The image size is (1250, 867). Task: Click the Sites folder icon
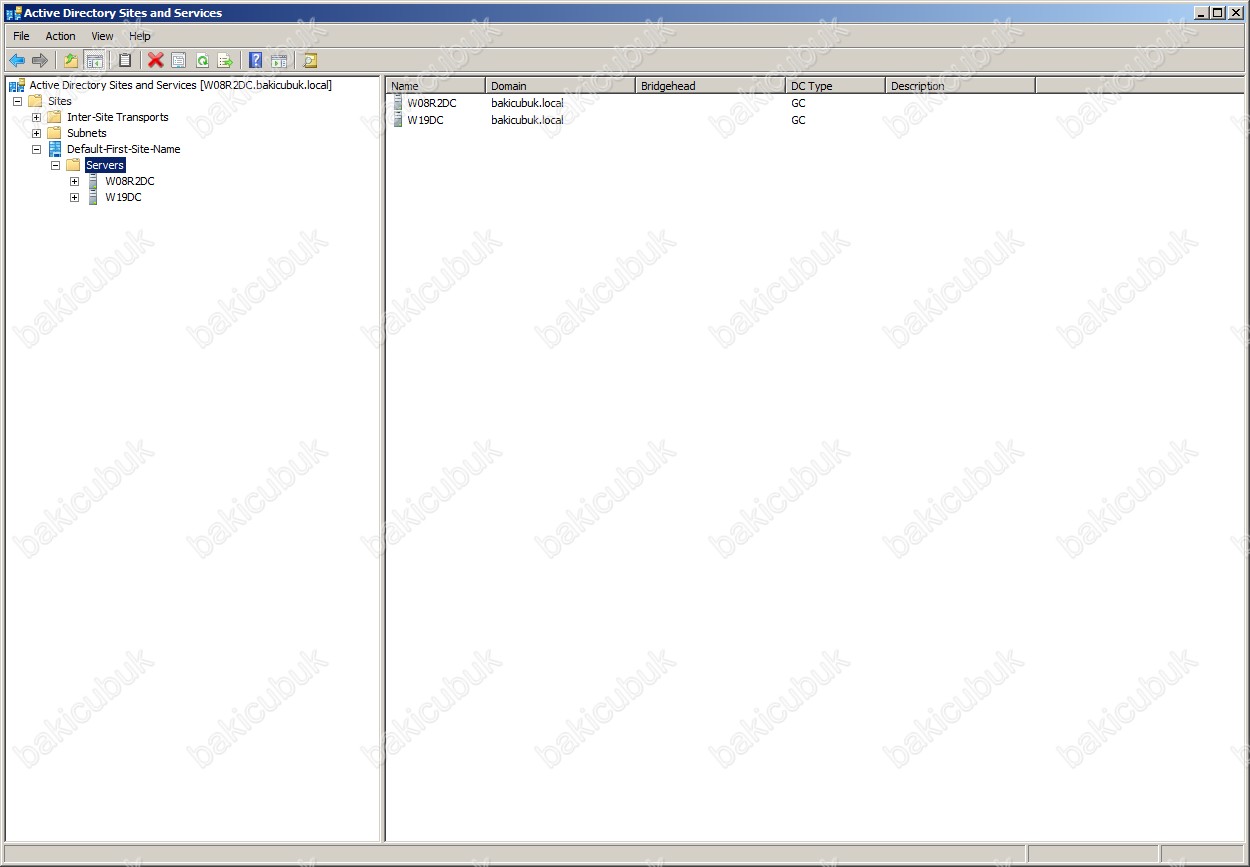click(35, 101)
